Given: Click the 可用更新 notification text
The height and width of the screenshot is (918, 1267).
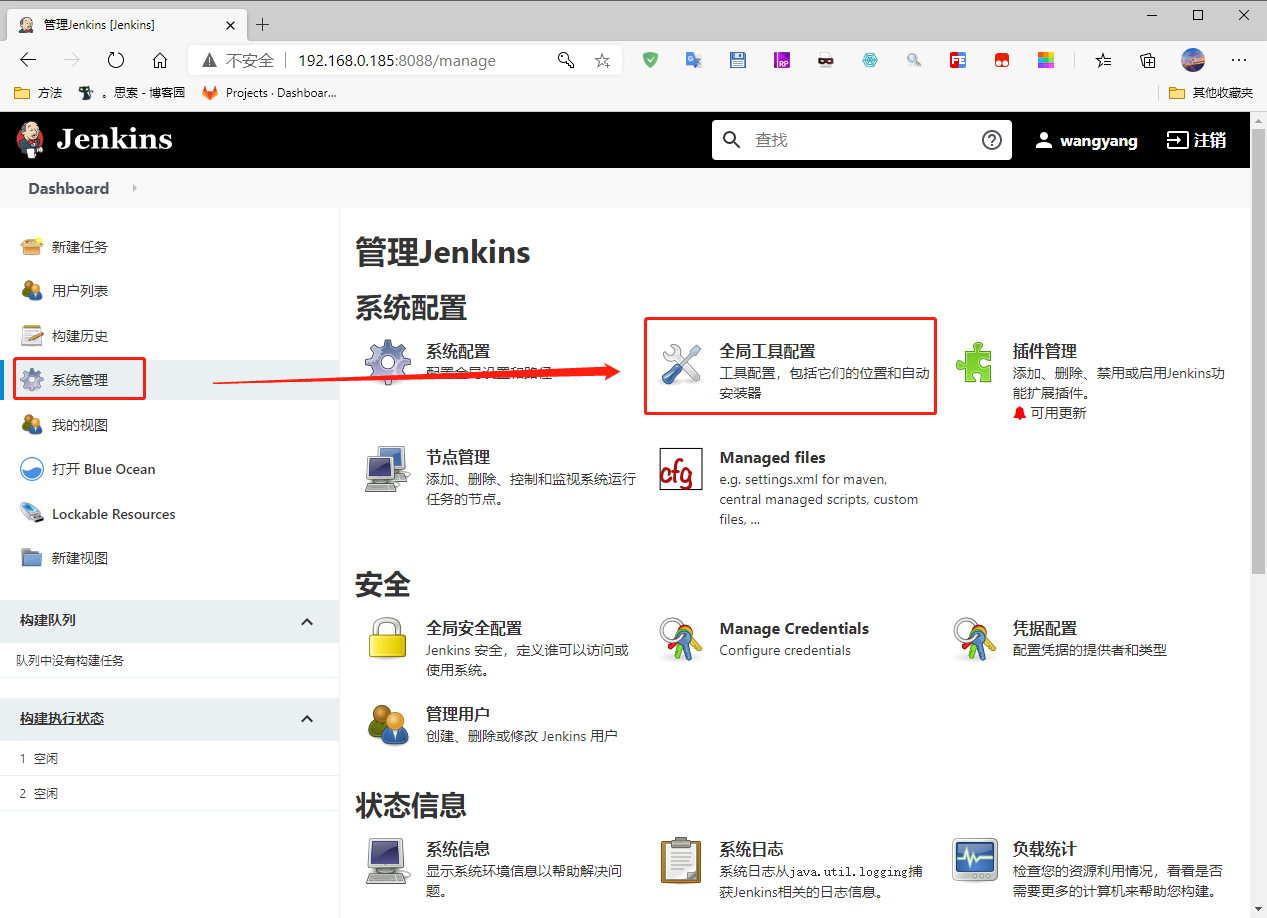Looking at the screenshot, I should tap(1058, 413).
